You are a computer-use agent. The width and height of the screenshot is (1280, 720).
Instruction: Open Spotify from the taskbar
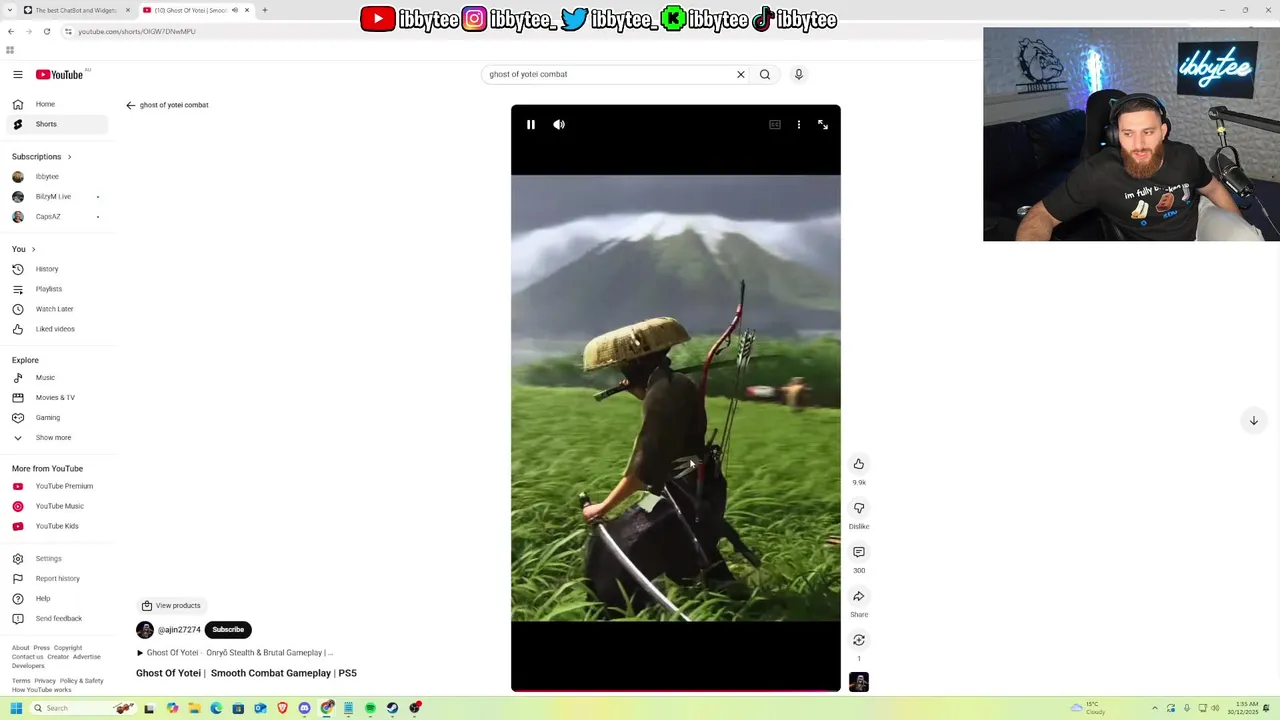coord(370,708)
